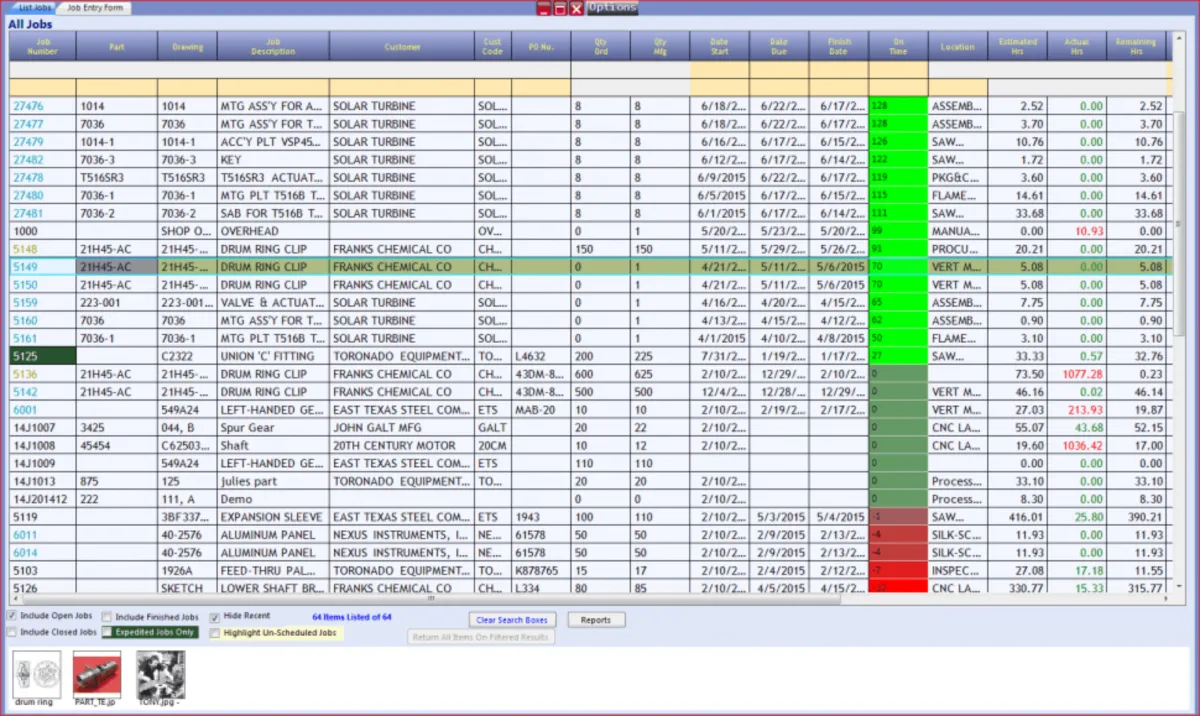Viewport: 1200px width, 716px height.
Task: Sort by the Job Number column header
Action: point(42,46)
